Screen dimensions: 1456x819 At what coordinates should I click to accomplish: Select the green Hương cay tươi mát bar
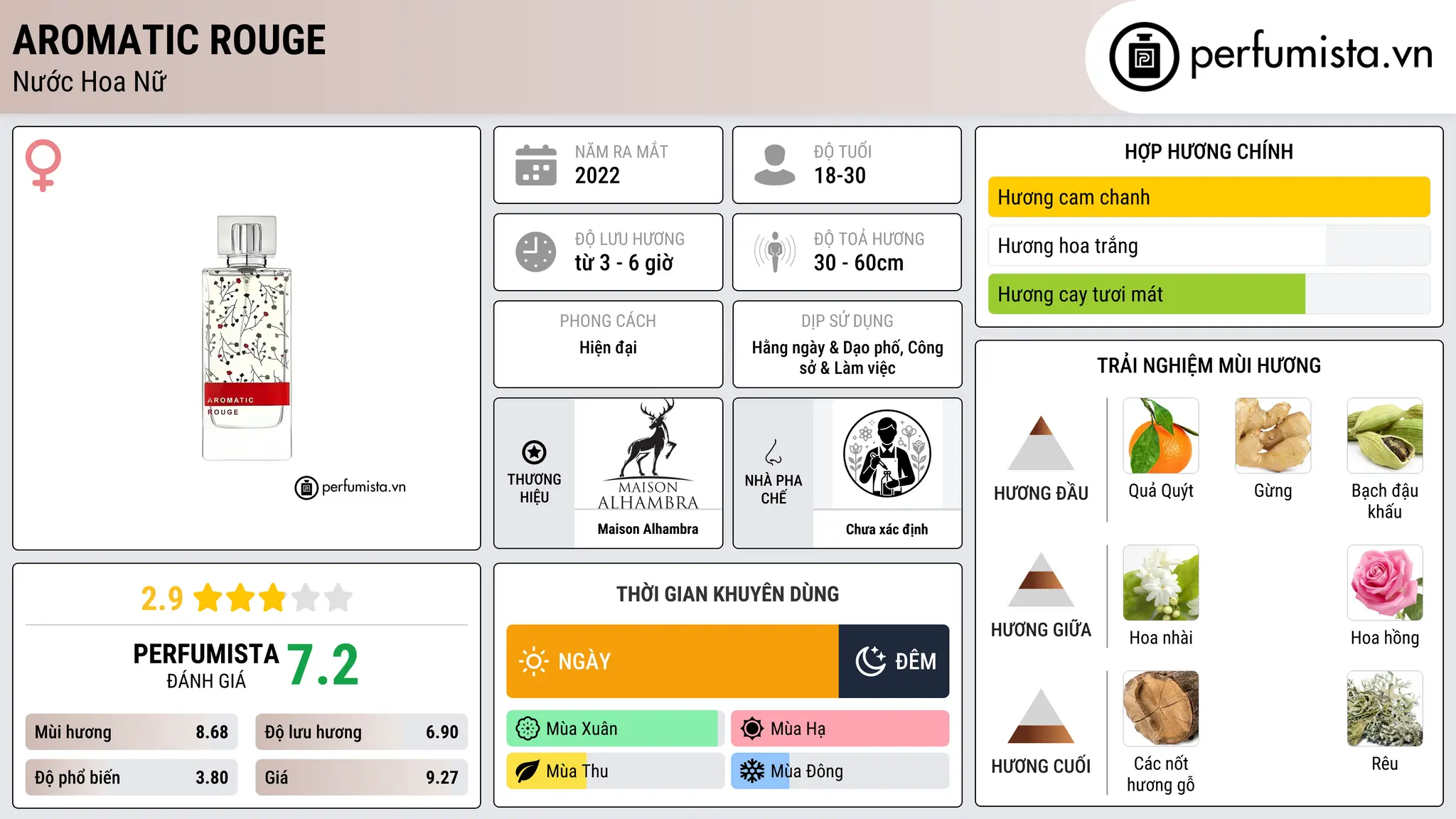(x=1209, y=294)
